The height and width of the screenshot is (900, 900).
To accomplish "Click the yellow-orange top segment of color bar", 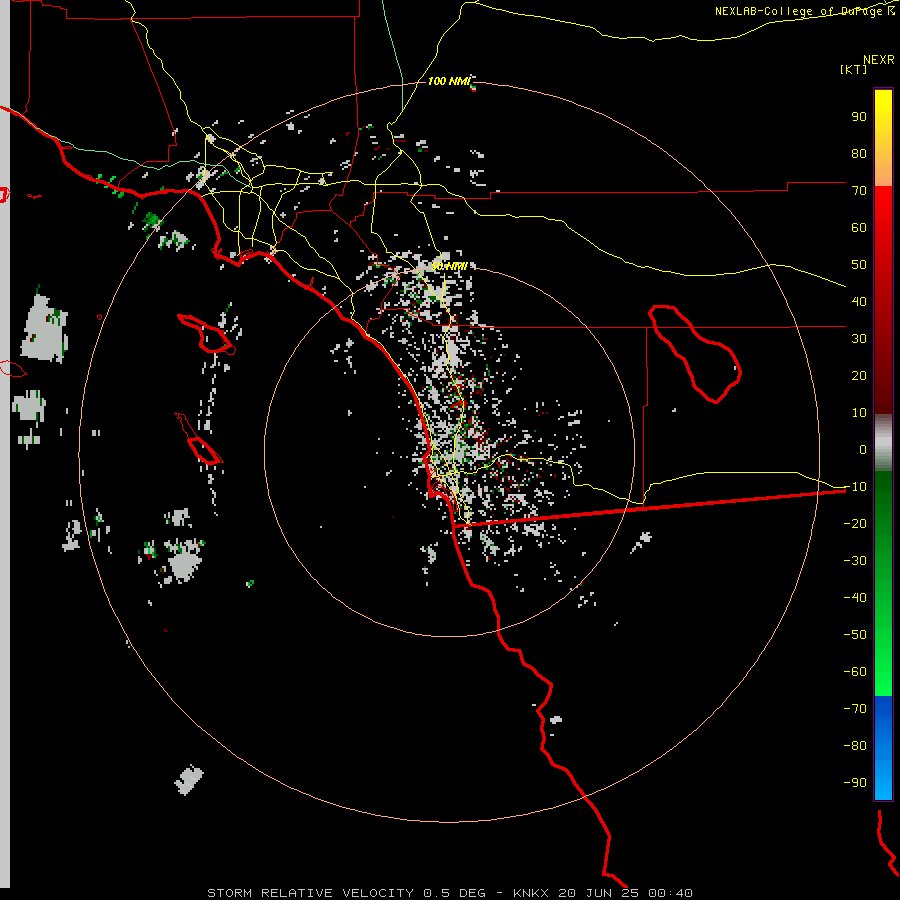I will point(883,138).
